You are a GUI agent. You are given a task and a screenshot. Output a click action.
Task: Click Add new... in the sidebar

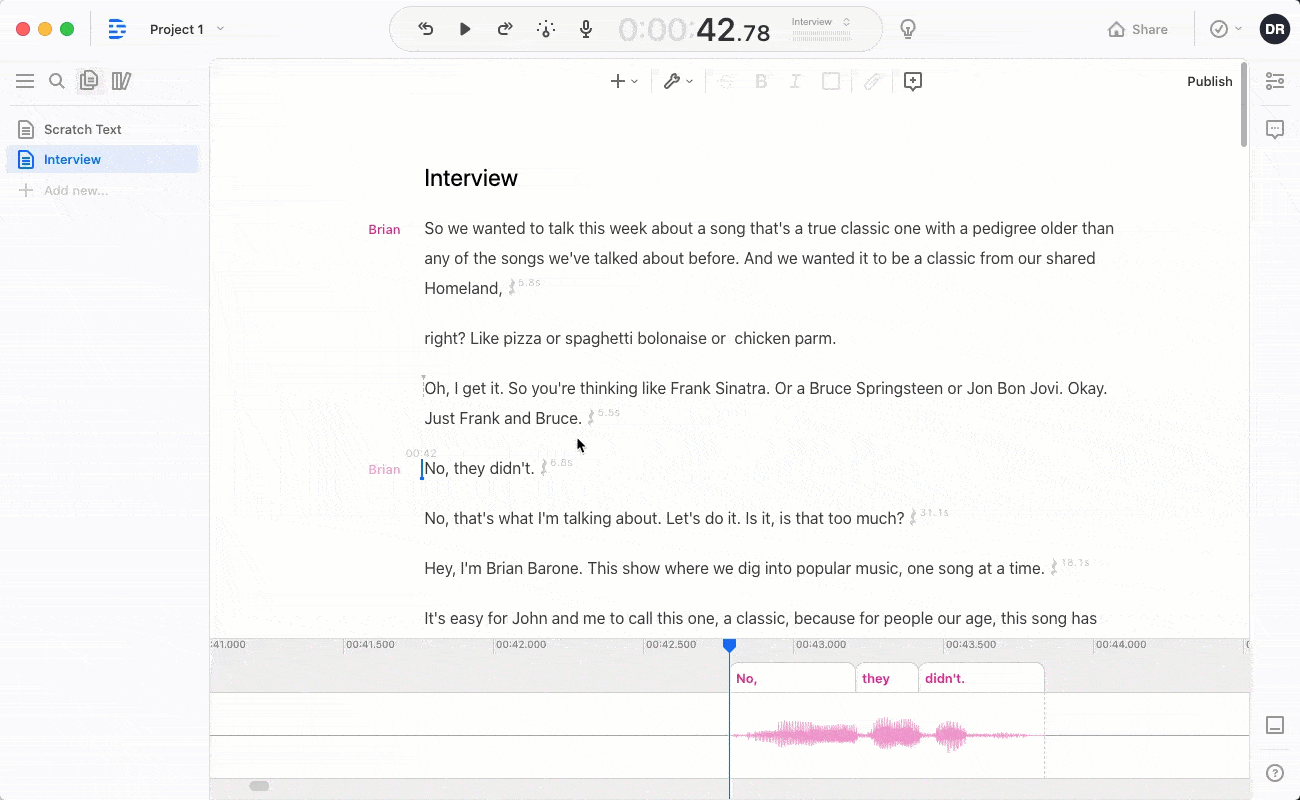(64, 190)
